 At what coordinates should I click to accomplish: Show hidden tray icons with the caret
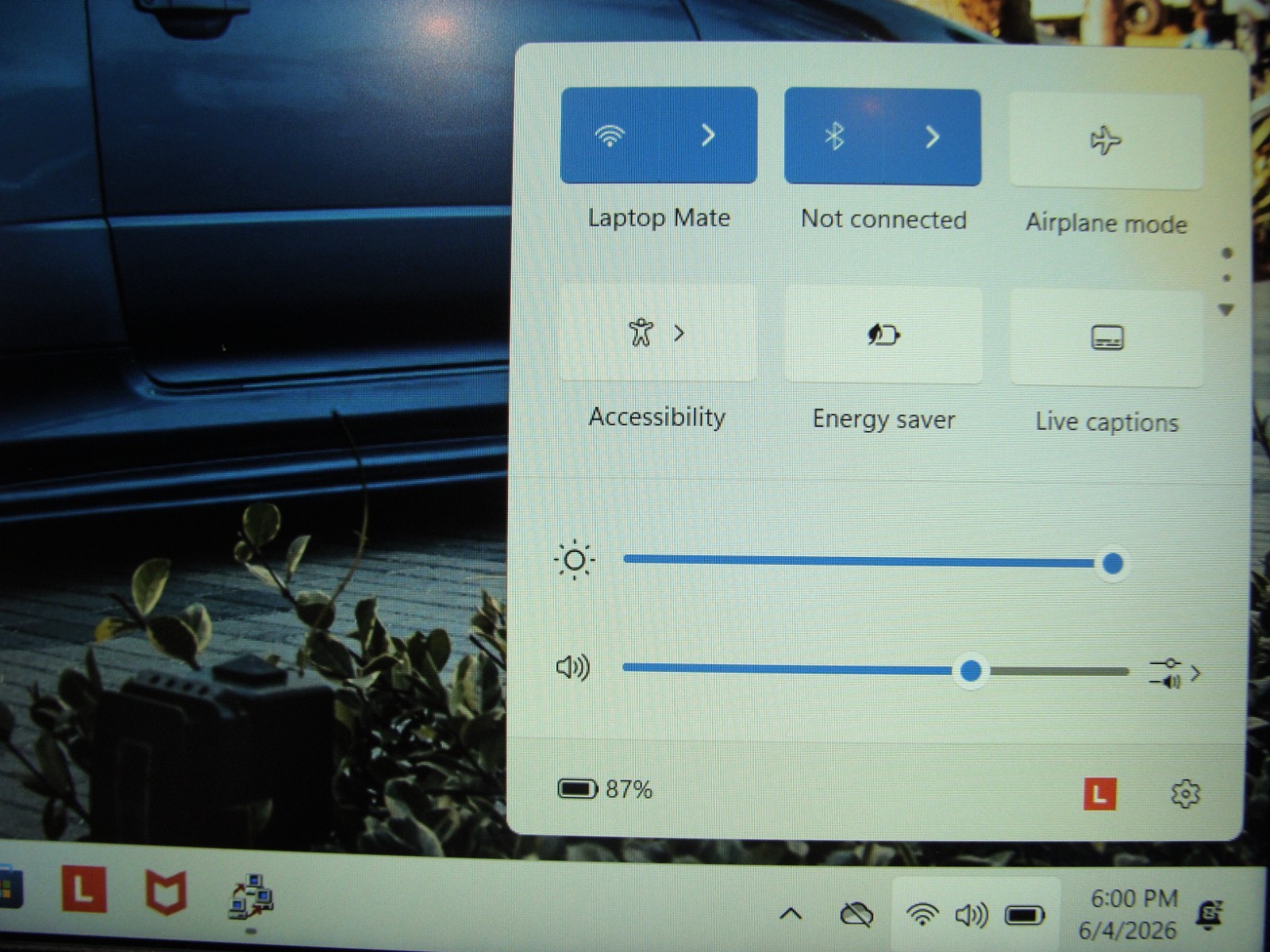point(791,914)
